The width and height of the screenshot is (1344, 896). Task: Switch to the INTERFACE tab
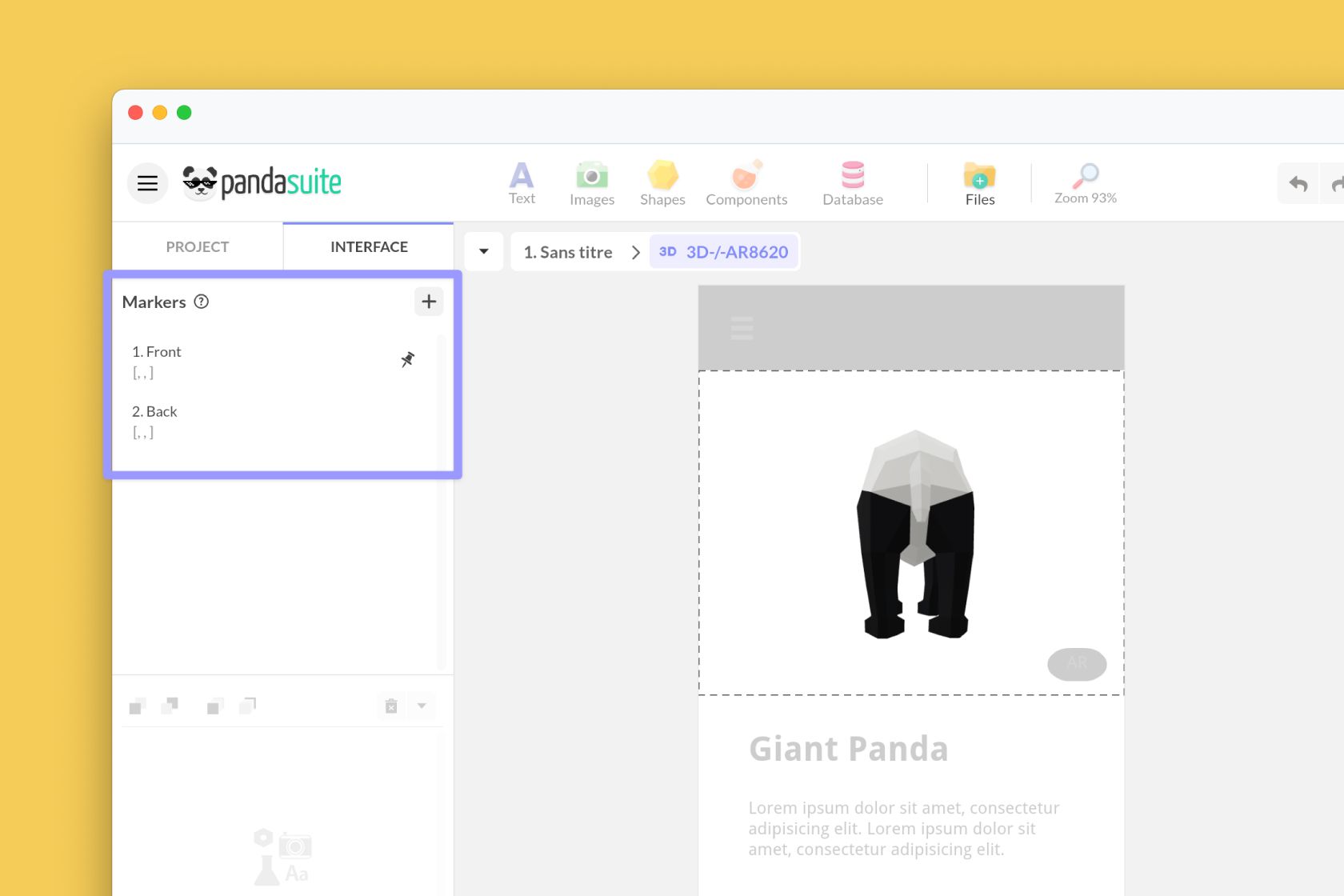[x=369, y=247]
